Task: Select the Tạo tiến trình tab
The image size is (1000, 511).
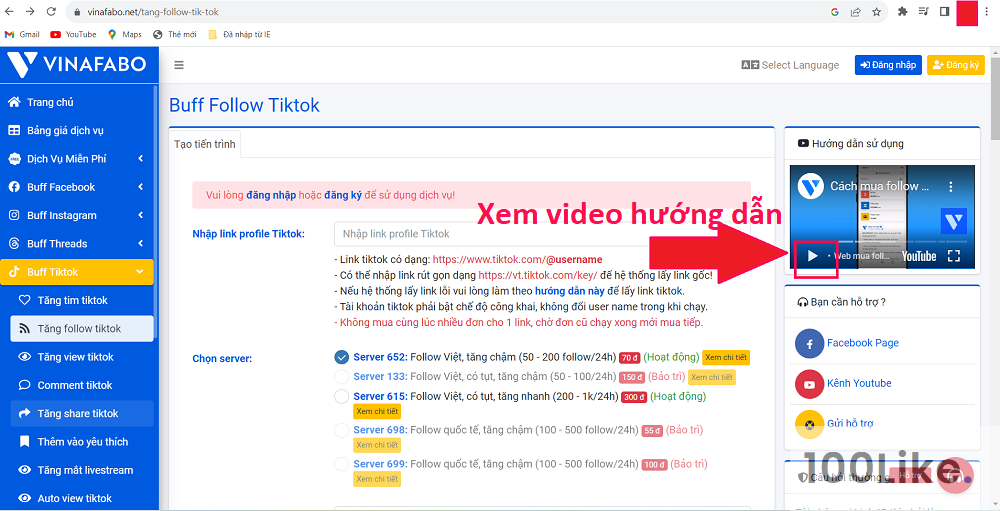Action: click(x=205, y=144)
